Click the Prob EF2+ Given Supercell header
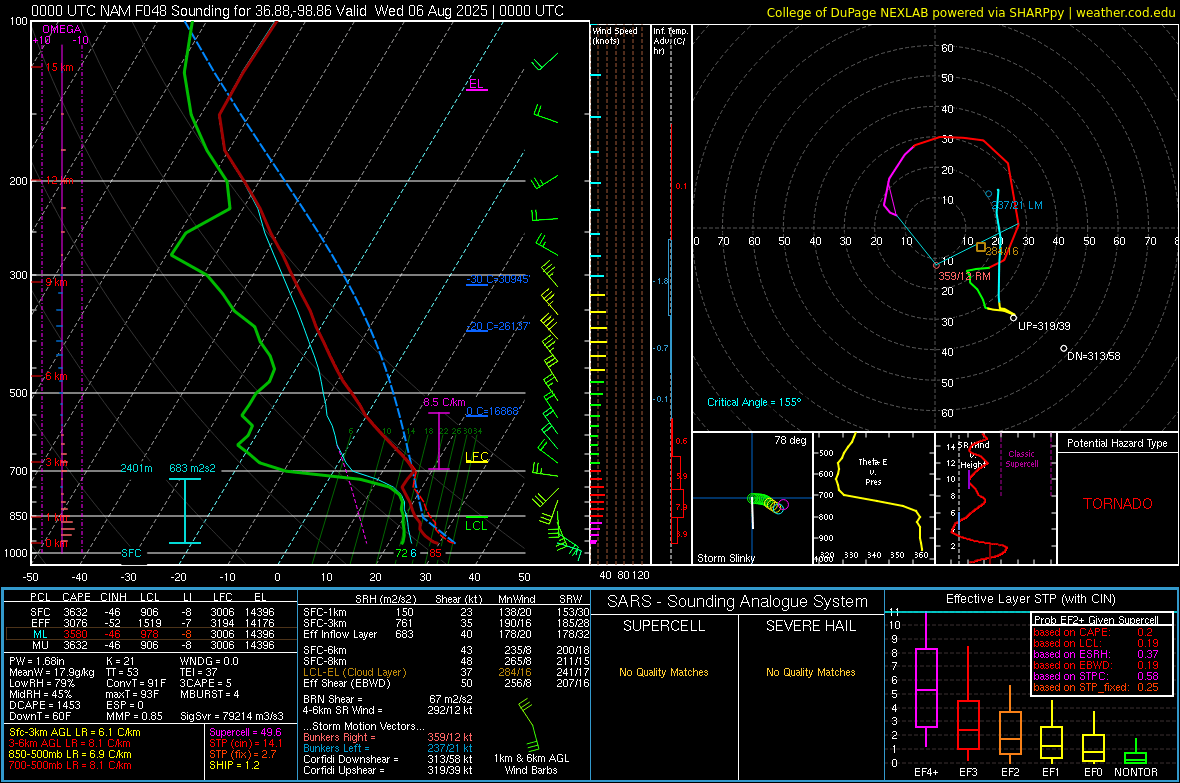 (1096, 620)
